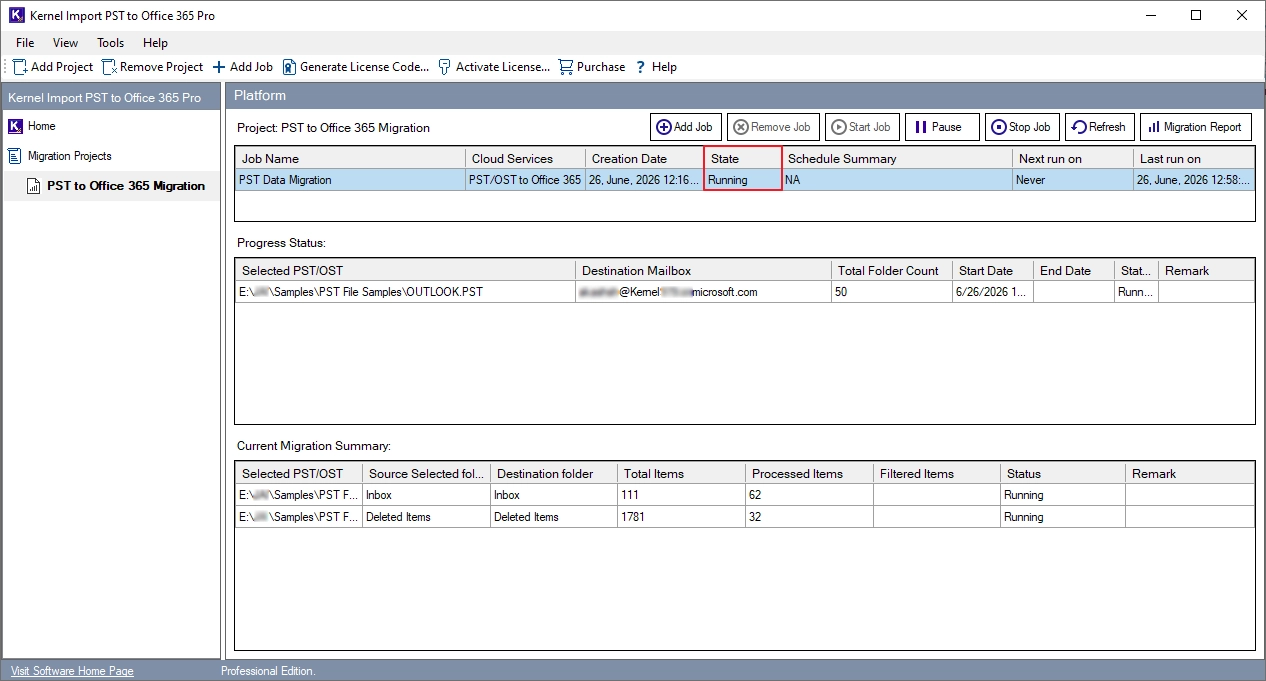Viewport: 1266px width, 681px height.
Task: Click the Deleted Items destination folder cell
Action: click(x=554, y=517)
